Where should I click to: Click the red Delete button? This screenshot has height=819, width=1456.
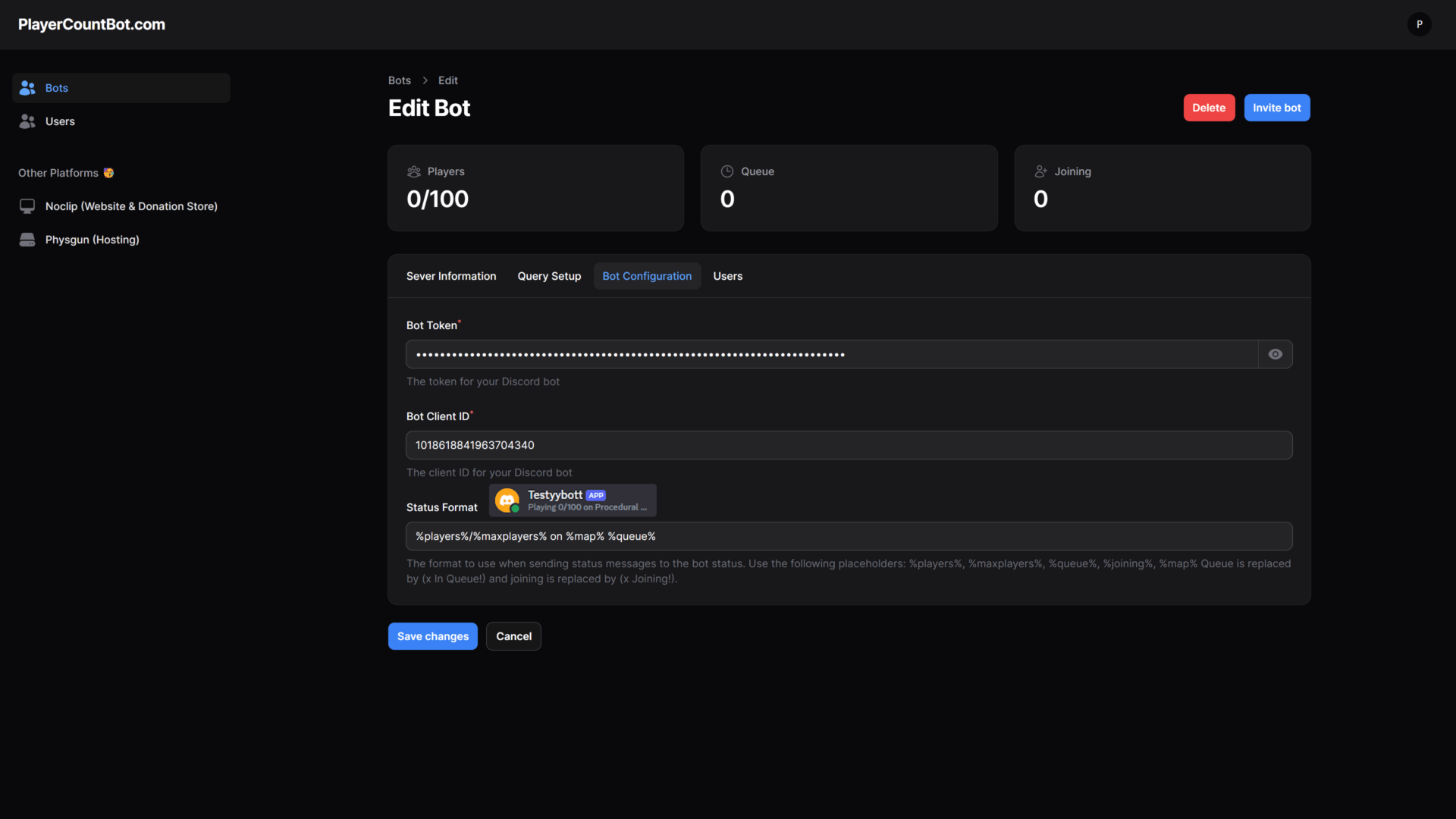tap(1209, 108)
